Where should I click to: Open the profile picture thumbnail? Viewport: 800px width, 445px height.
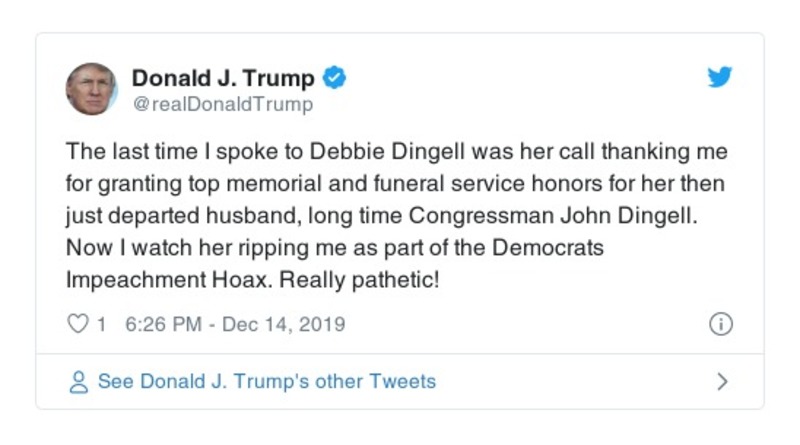92,88
